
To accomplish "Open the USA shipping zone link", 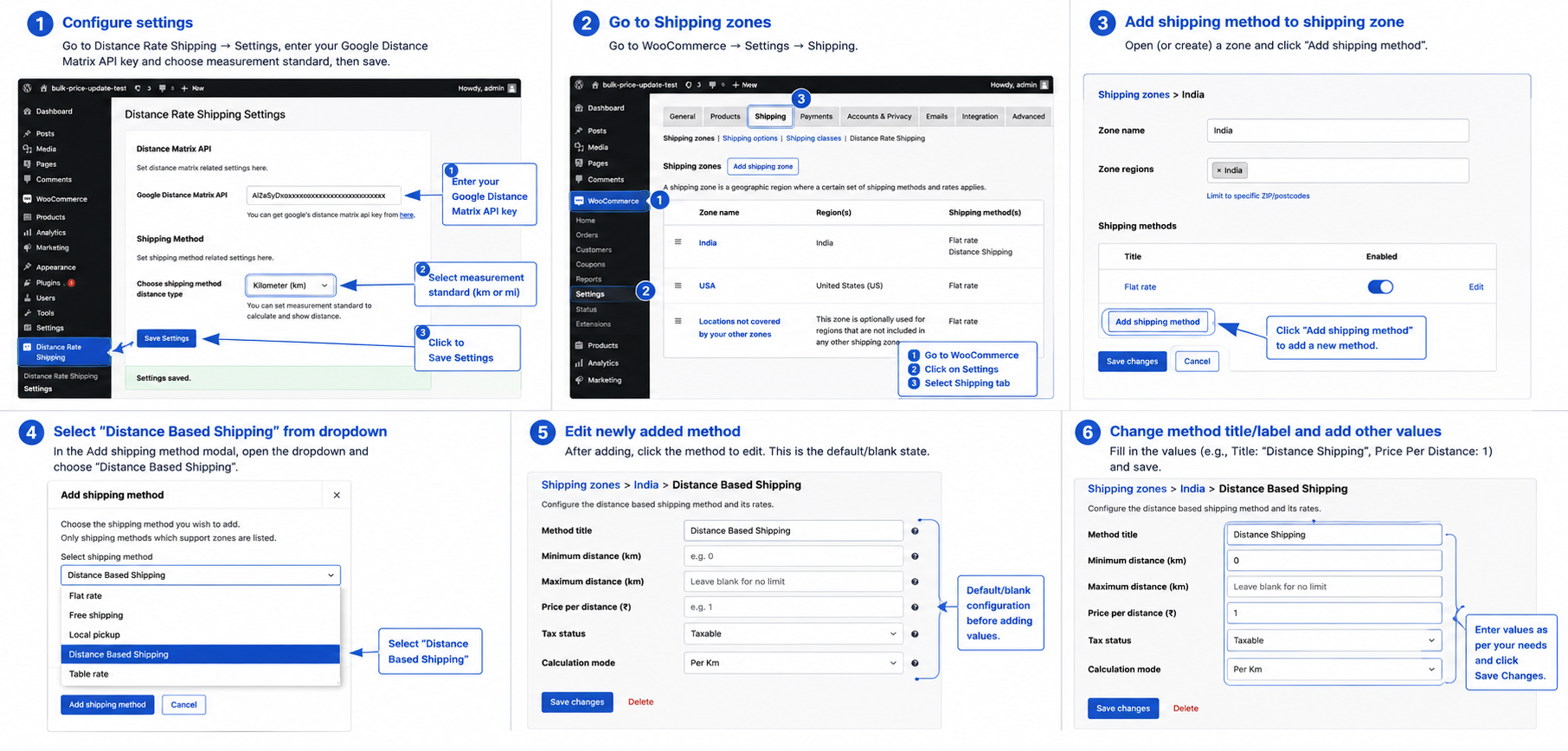I will click(707, 286).
